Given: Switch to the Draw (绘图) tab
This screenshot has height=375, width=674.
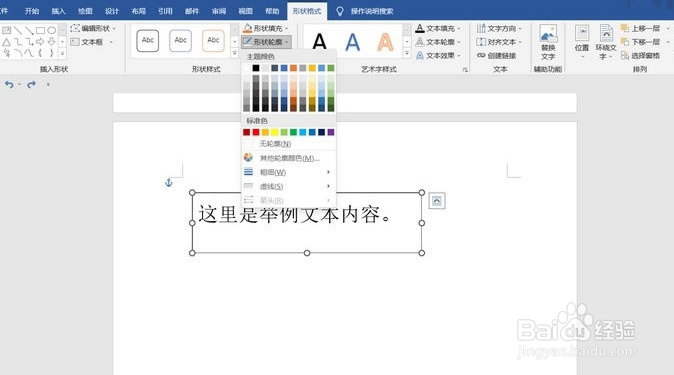Looking at the screenshot, I should point(85,11).
